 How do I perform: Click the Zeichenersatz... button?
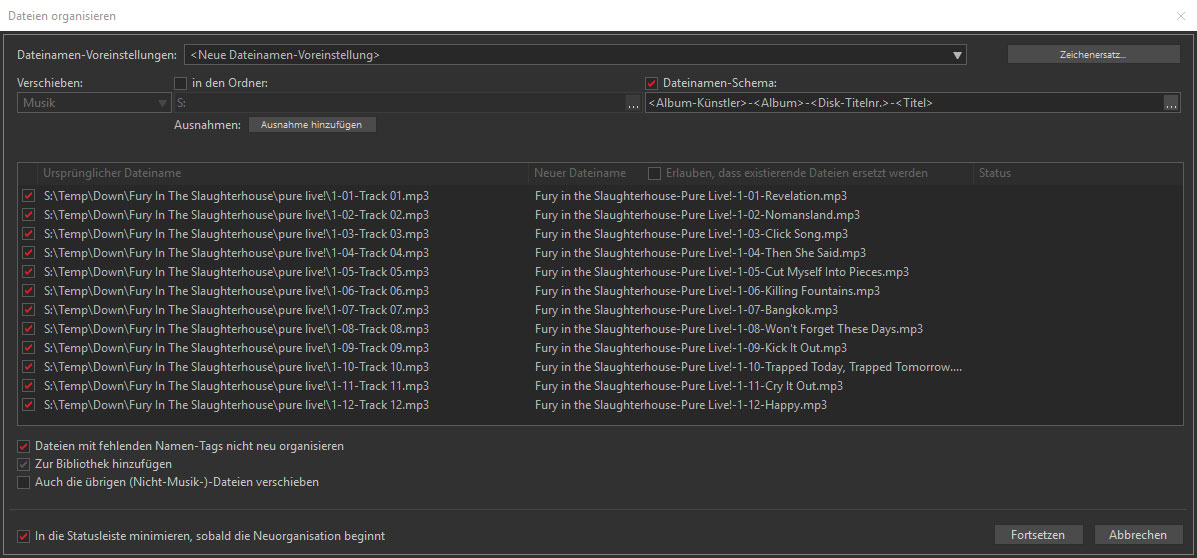(1093, 55)
